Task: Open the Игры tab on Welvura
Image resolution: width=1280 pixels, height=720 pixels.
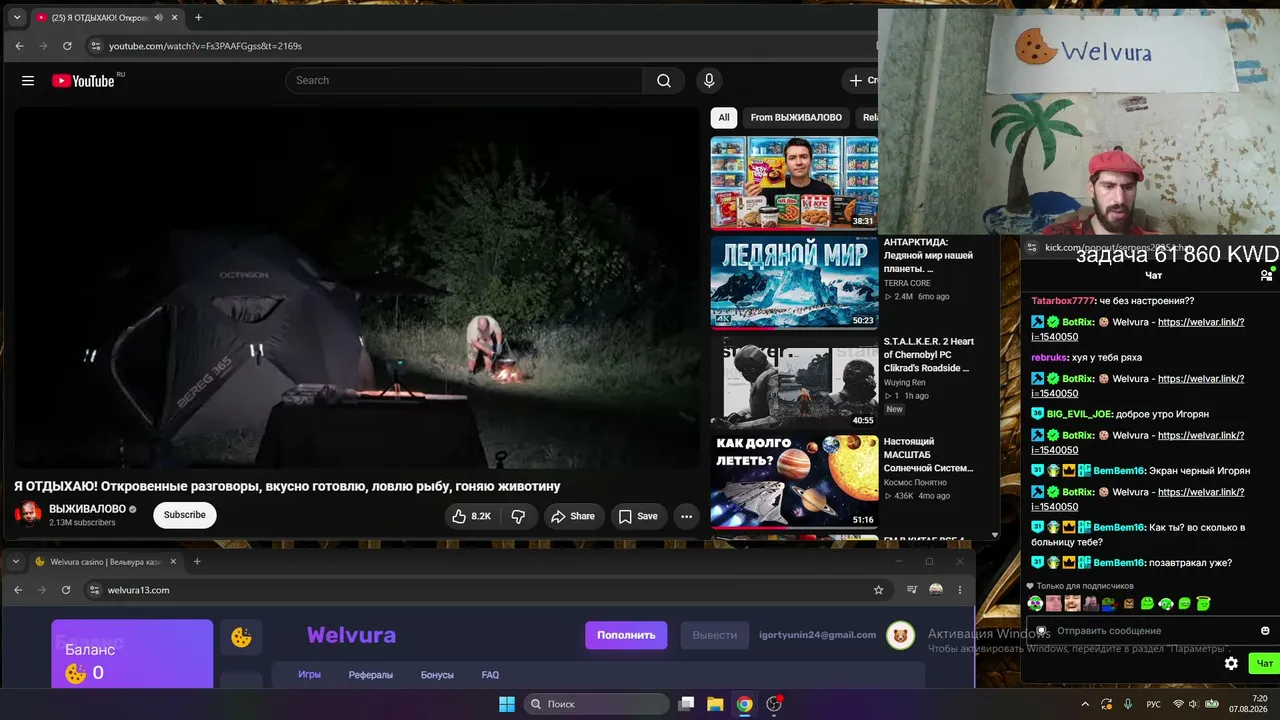Action: (309, 675)
